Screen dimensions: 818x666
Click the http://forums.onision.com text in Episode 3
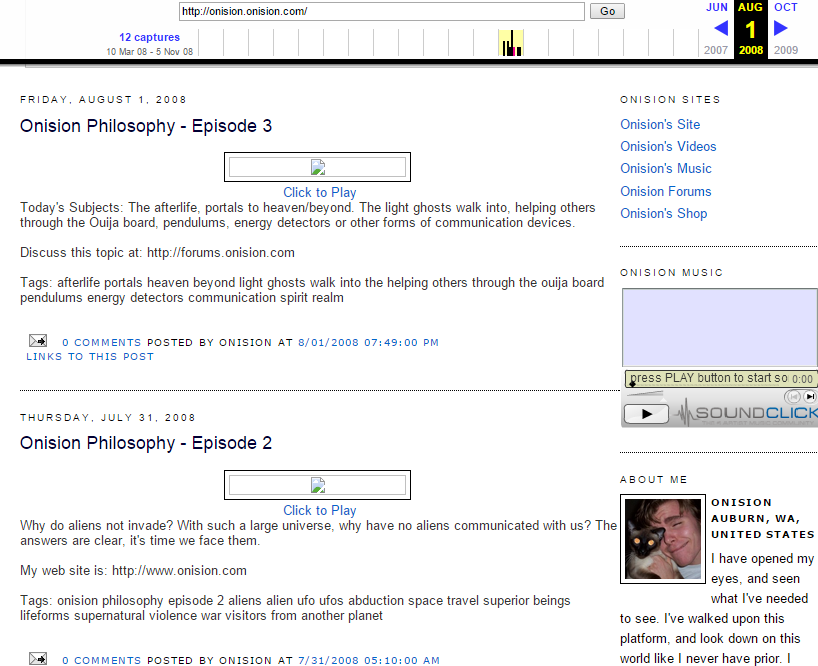click(x=221, y=253)
